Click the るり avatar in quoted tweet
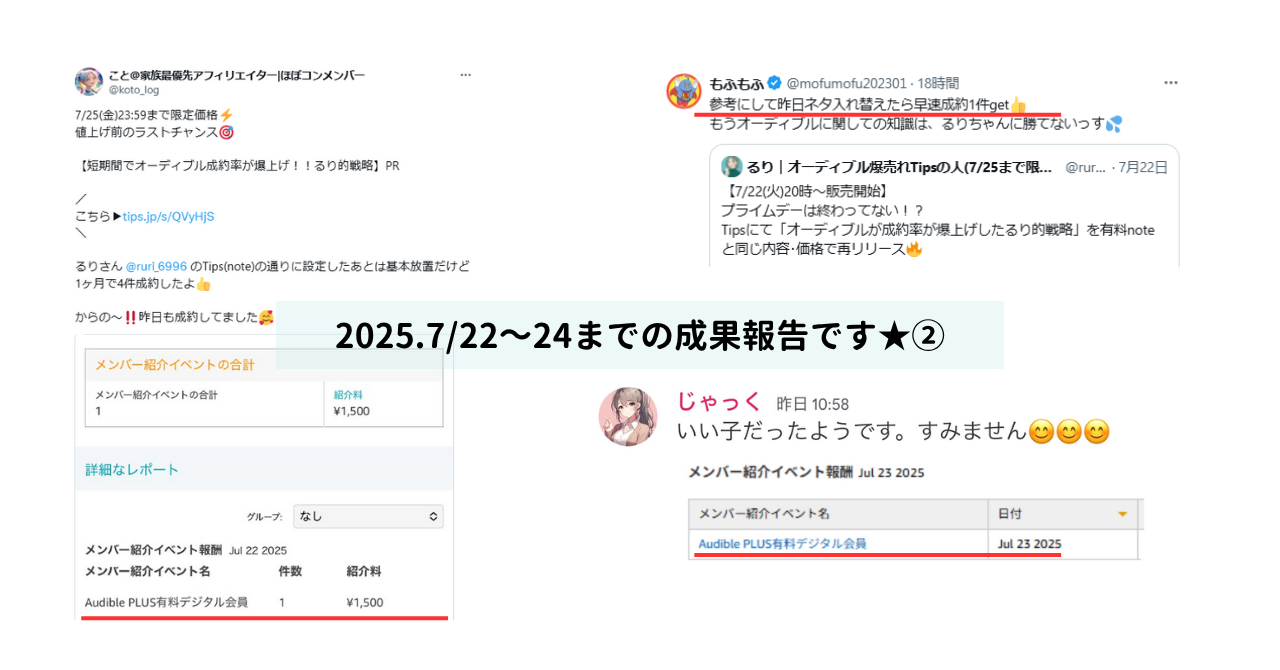Viewport: 1280px width, 670px height. (x=732, y=167)
